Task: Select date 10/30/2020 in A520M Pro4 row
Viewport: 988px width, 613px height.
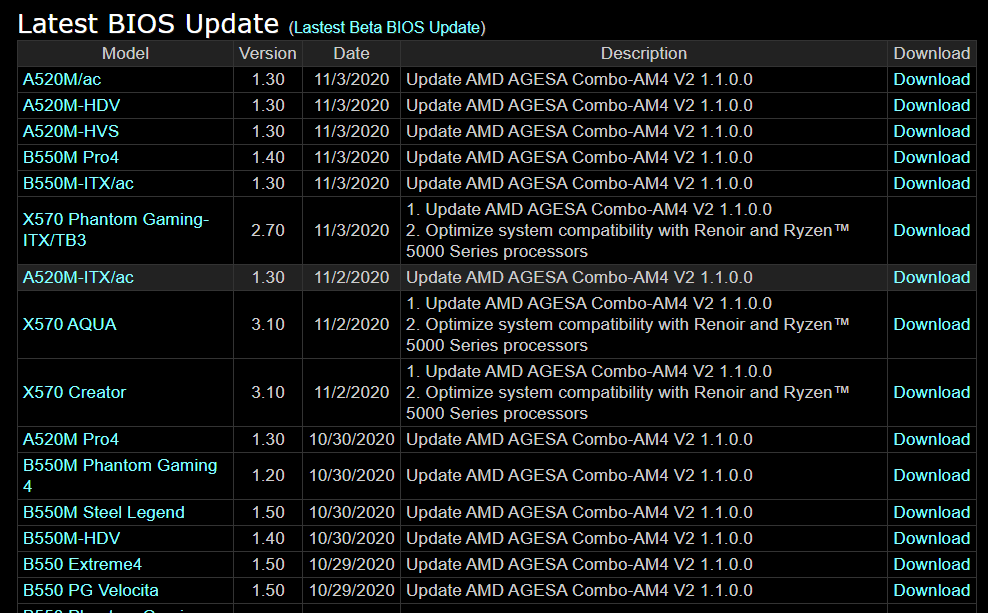Action: click(352, 439)
